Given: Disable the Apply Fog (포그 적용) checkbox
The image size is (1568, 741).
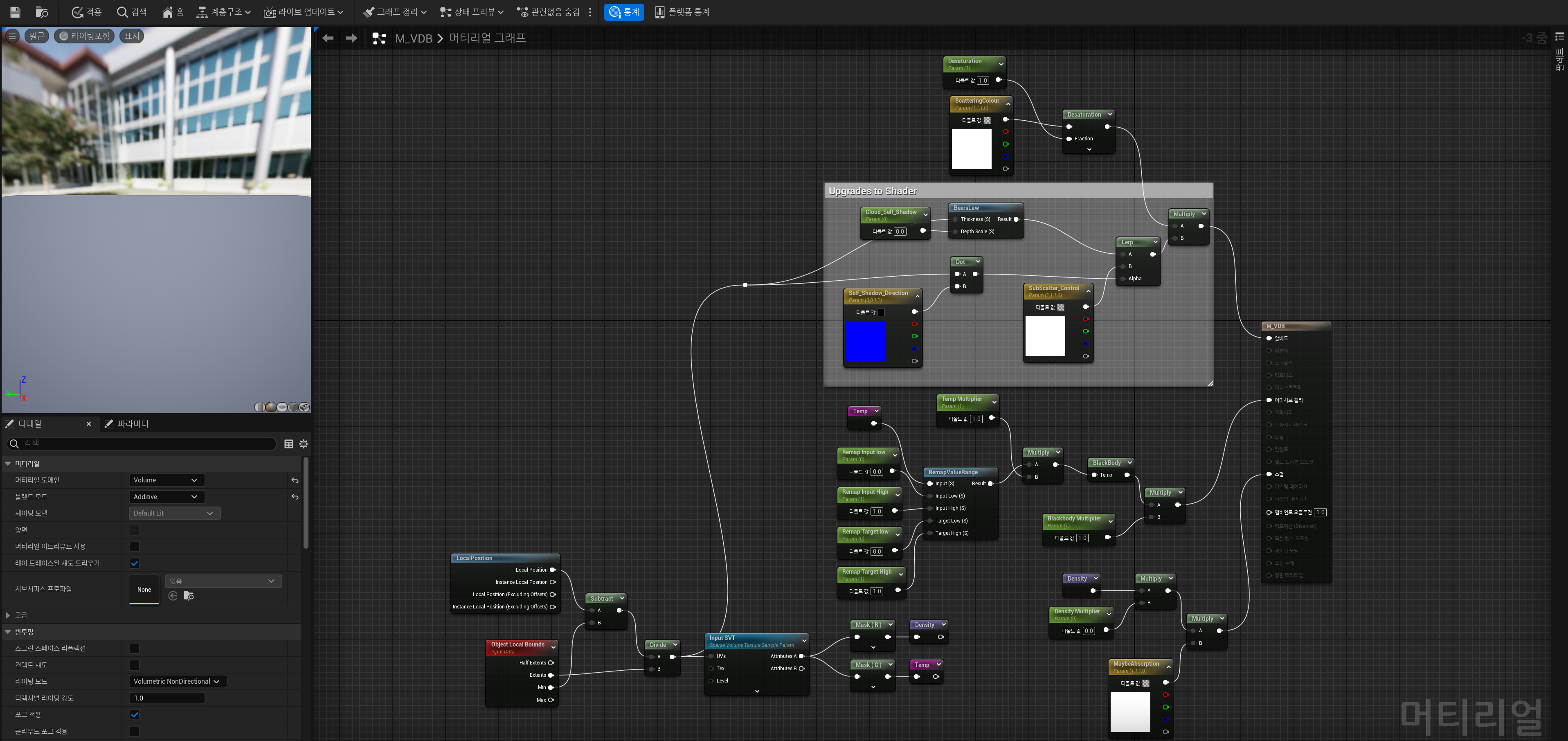Looking at the screenshot, I should [135, 715].
